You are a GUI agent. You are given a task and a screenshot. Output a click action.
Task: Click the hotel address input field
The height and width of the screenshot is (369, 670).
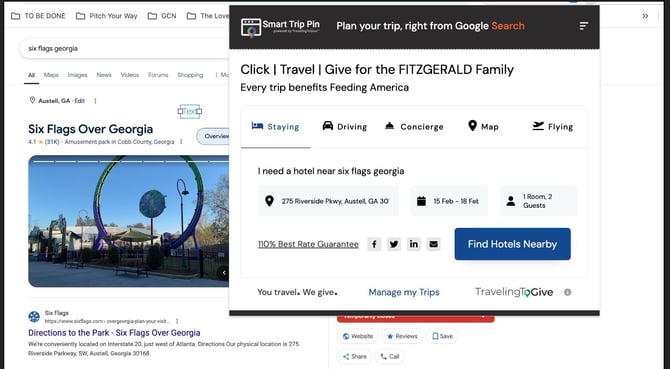[x=328, y=201]
